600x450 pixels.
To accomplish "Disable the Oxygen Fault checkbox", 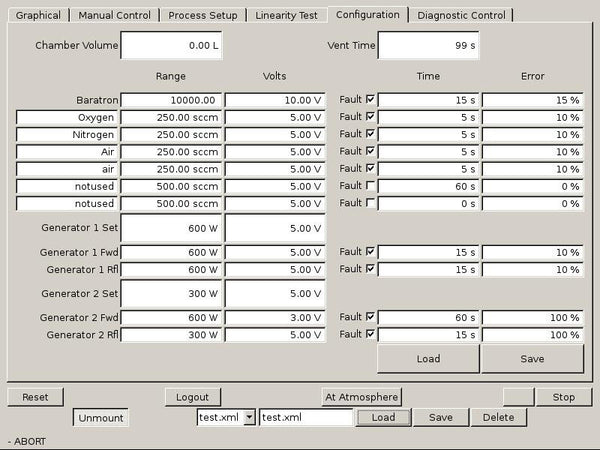I will (371, 117).
